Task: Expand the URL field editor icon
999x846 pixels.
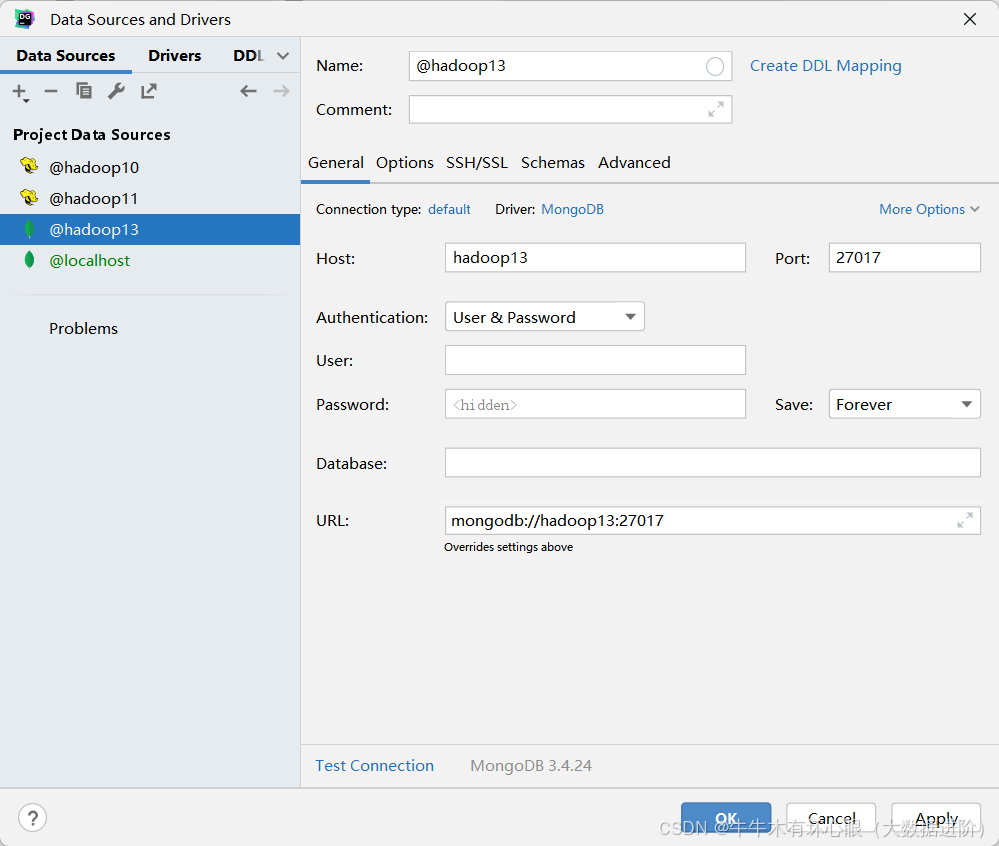Action: (964, 521)
